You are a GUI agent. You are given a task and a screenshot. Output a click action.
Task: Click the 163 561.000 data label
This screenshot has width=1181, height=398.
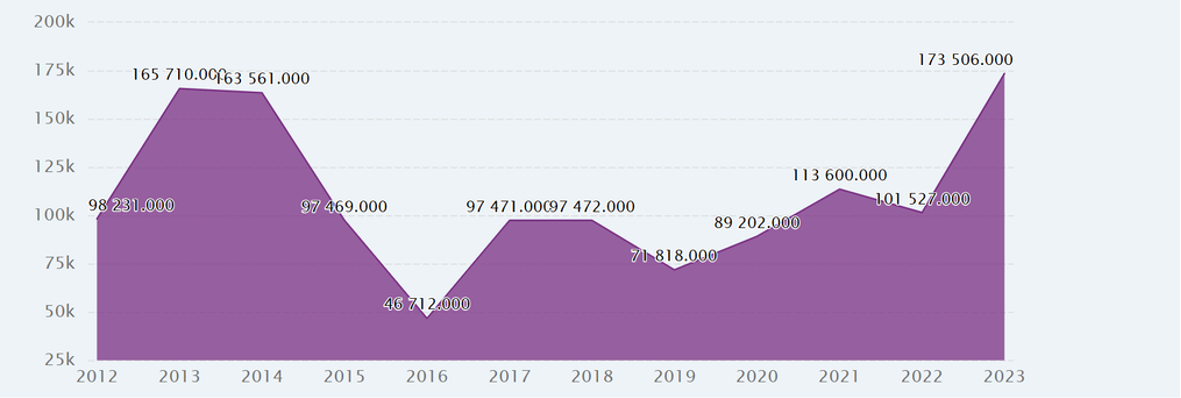[x=262, y=78]
